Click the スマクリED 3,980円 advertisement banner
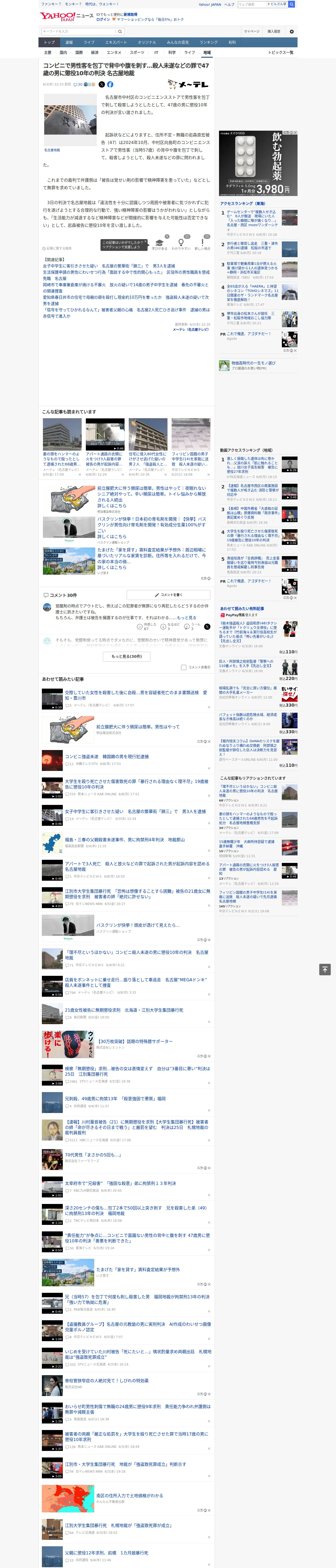Viewport: 336px width, 1568px height. pyautogui.click(x=258, y=163)
